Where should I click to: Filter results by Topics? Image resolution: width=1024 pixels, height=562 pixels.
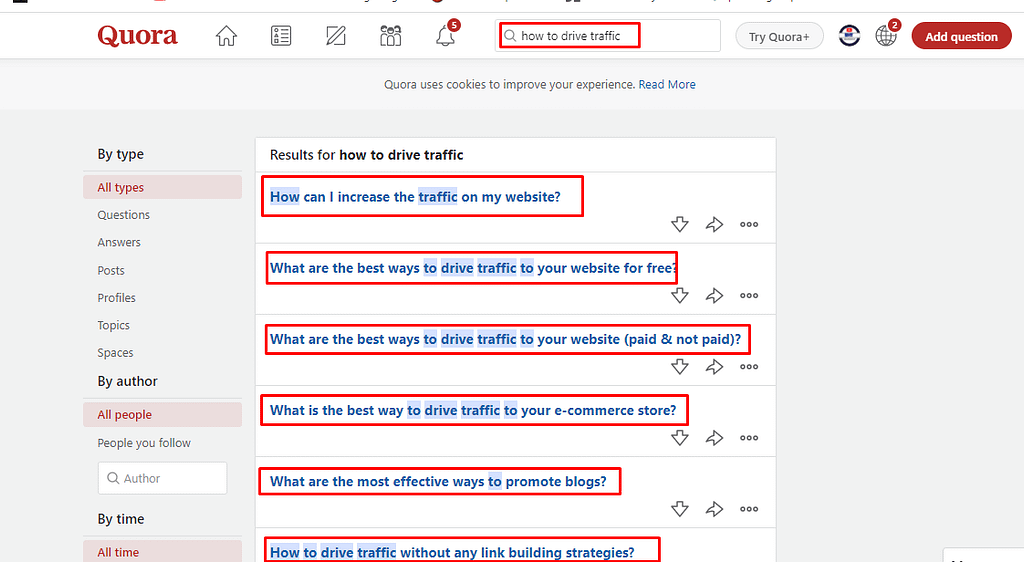[x=114, y=325]
